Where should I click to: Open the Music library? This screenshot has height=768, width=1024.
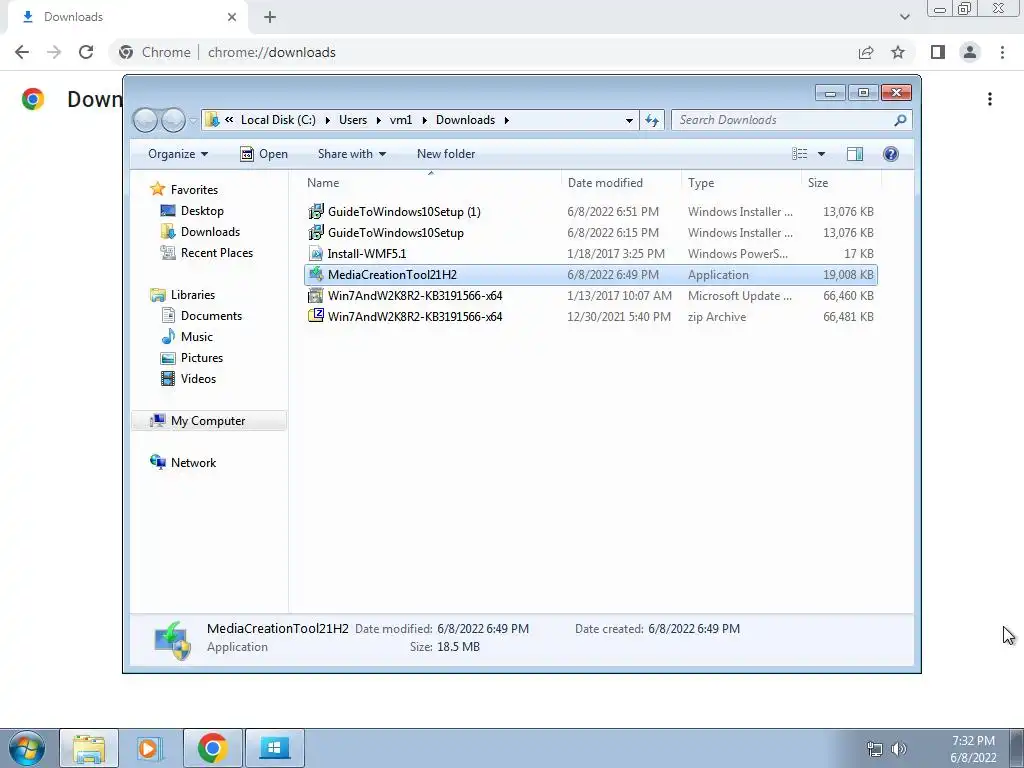click(x=197, y=336)
